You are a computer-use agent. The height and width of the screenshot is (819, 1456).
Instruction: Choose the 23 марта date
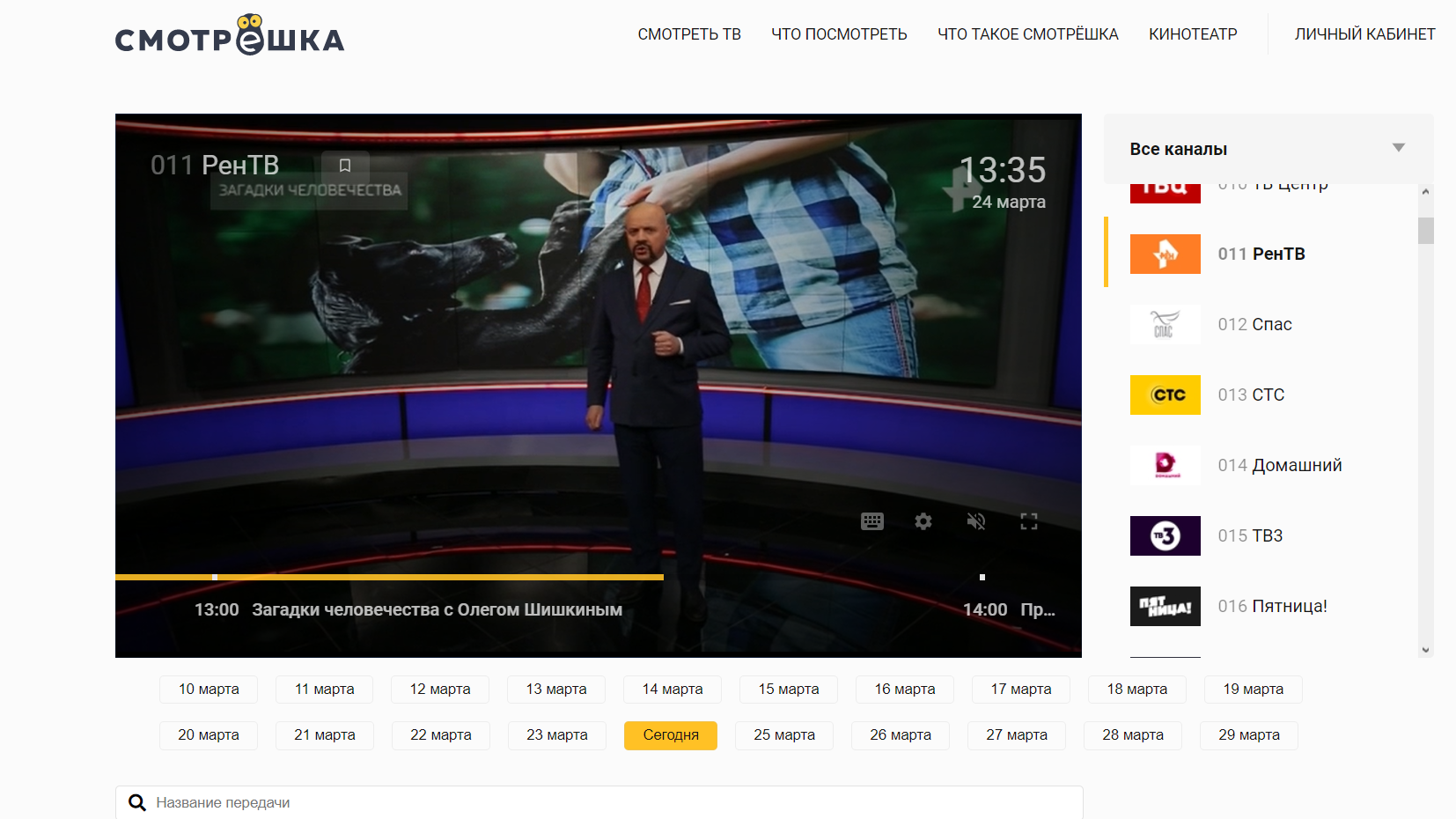(557, 735)
